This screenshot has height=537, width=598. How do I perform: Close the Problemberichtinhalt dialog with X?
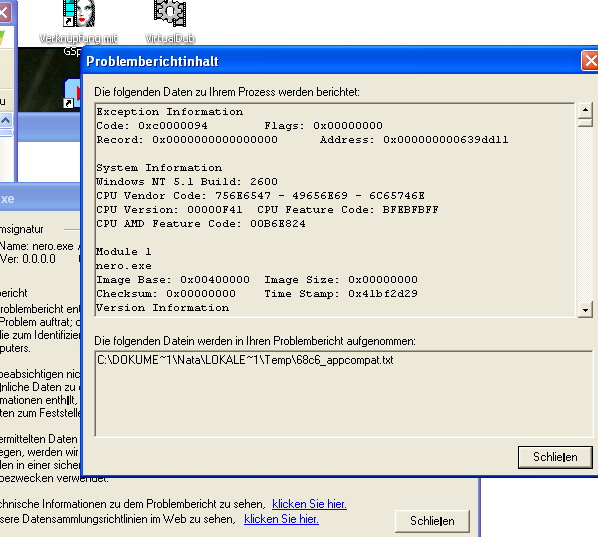[590, 61]
